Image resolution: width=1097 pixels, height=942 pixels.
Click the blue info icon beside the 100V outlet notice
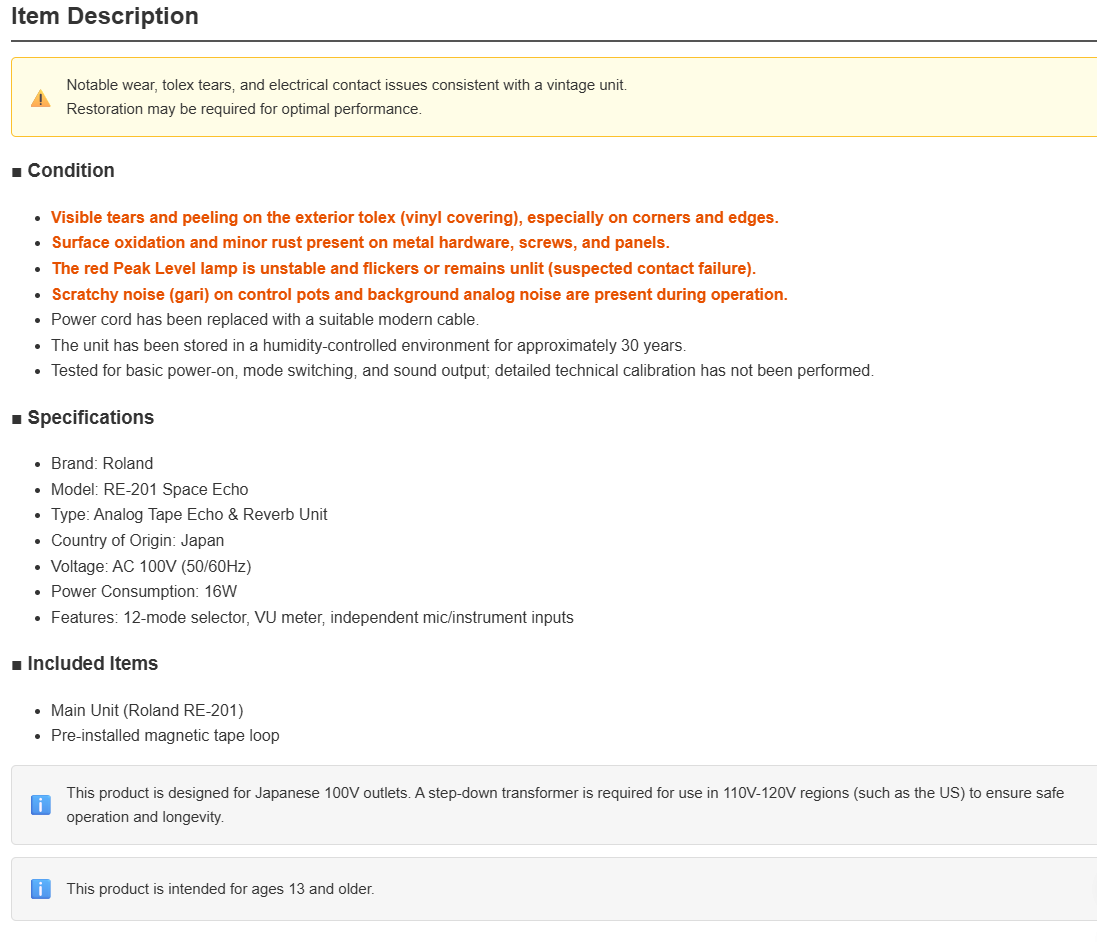point(41,805)
